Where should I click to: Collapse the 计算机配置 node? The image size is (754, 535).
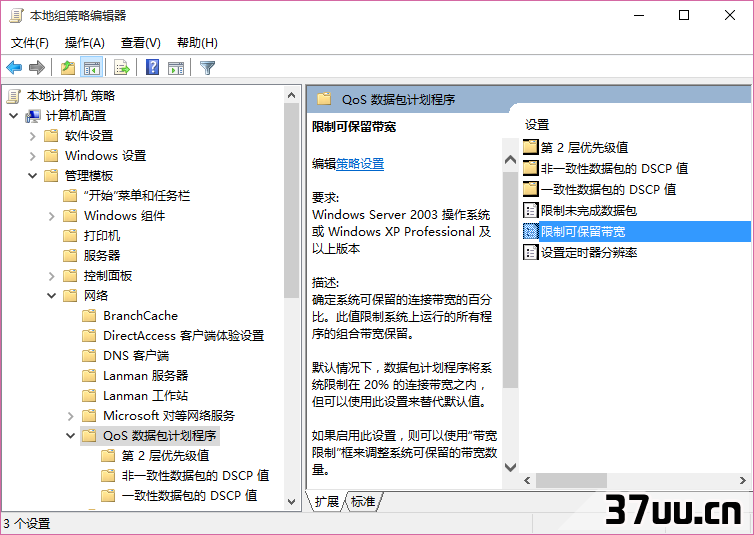[x=13, y=116]
